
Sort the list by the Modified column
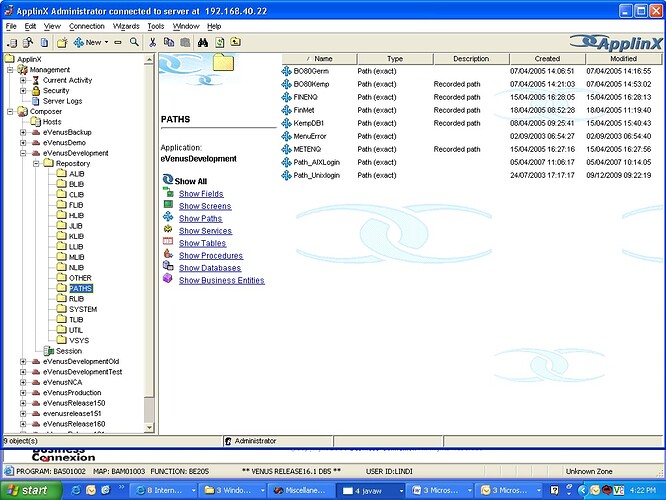(x=624, y=59)
